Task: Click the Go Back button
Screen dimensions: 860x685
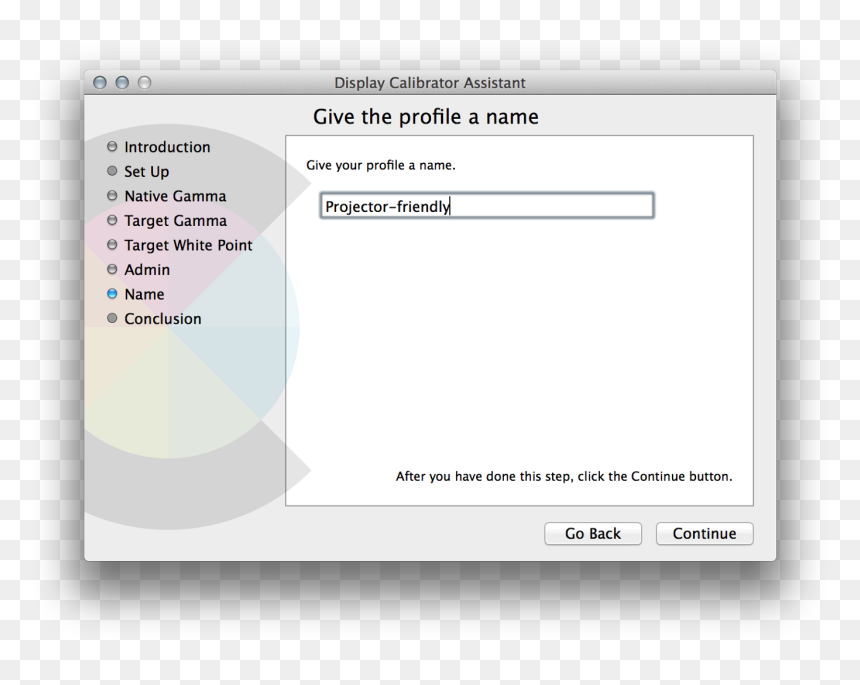Action: (x=593, y=534)
